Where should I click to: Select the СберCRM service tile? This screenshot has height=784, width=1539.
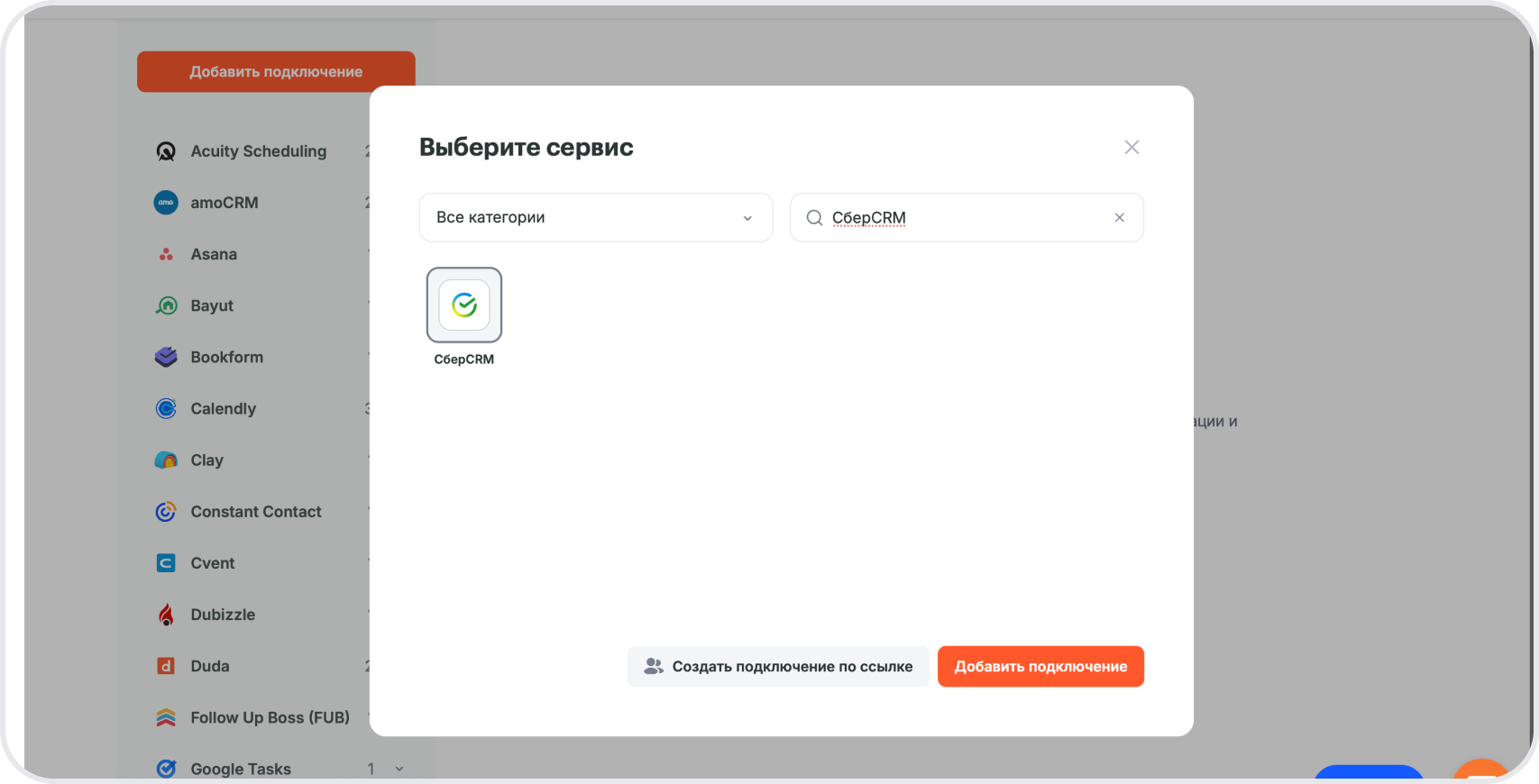click(463, 305)
